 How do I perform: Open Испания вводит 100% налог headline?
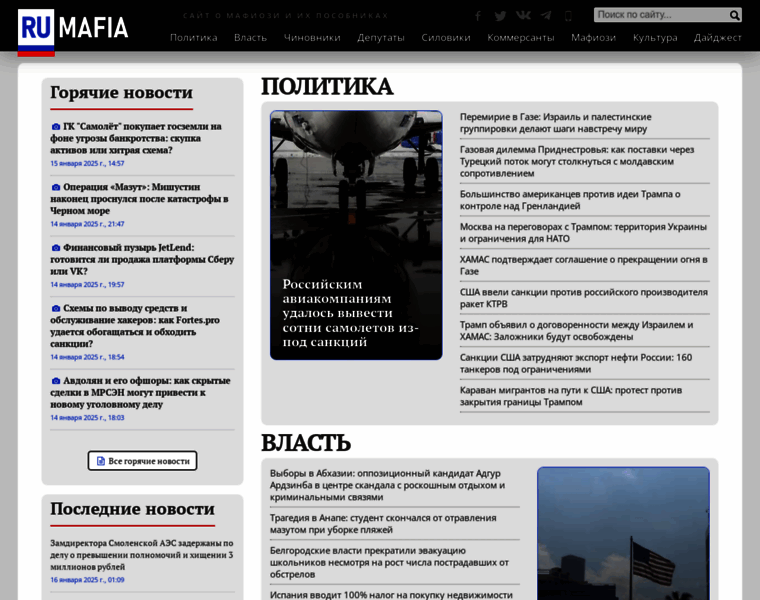(x=391, y=595)
